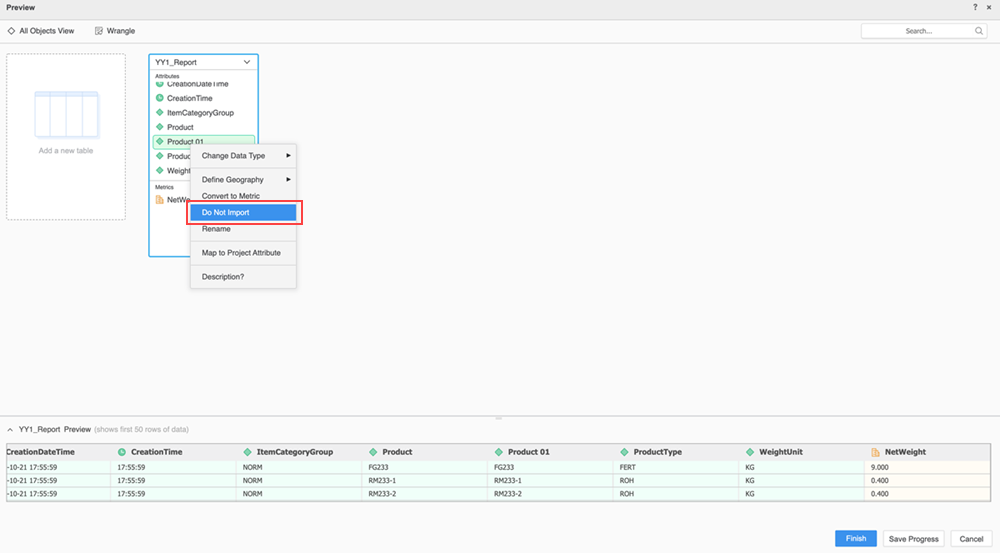
Task: Click the search magnifier icon
Action: pos(979,31)
